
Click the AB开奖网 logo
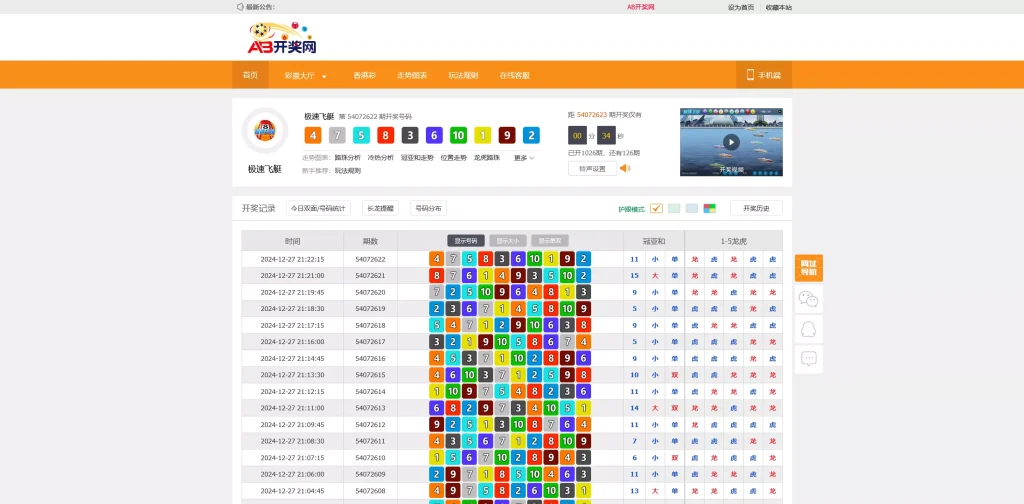pyautogui.click(x=282, y=40)
